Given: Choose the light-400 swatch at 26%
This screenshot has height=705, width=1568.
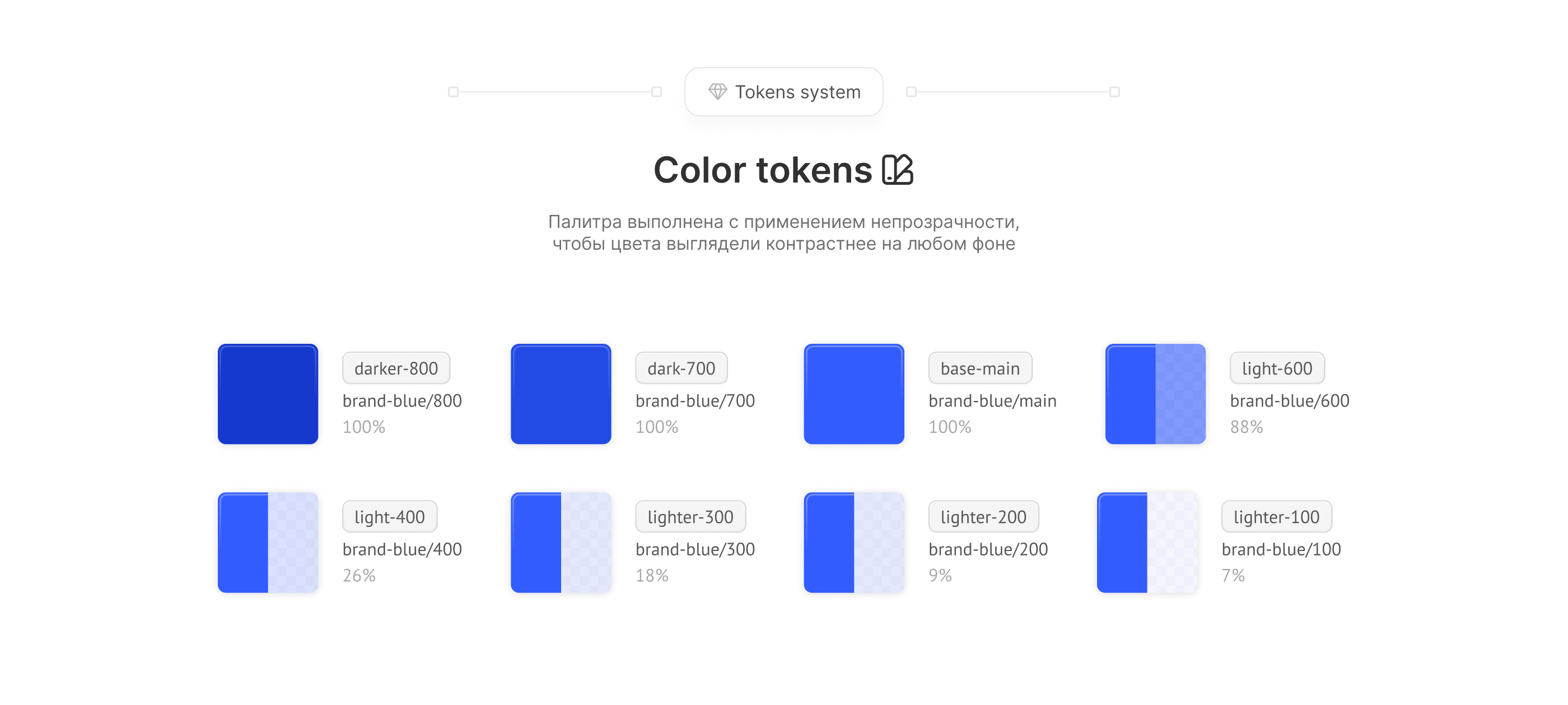Looking at the screenshot, I should click(268, 543).
